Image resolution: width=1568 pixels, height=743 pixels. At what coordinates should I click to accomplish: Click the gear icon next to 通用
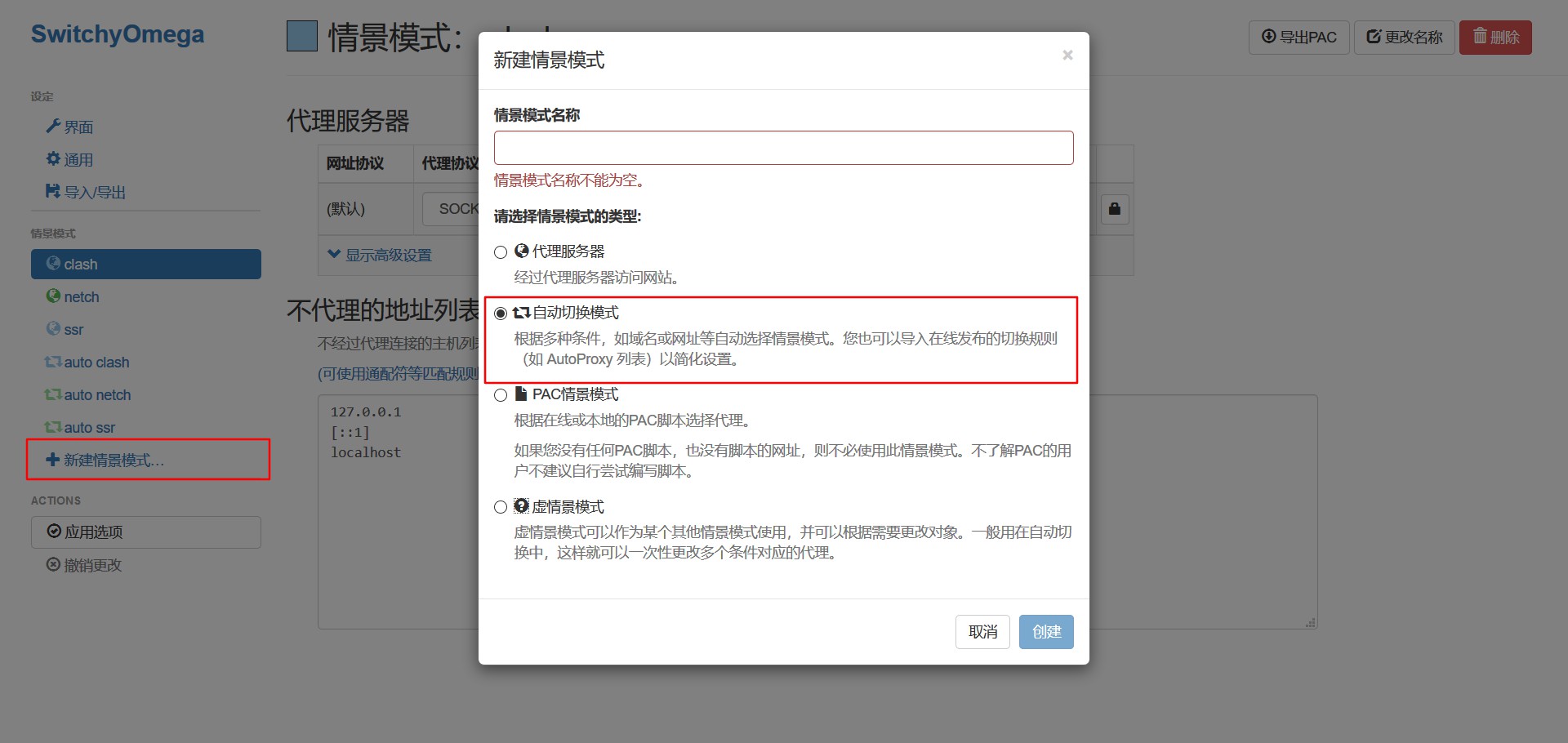(x=53, y=158)
